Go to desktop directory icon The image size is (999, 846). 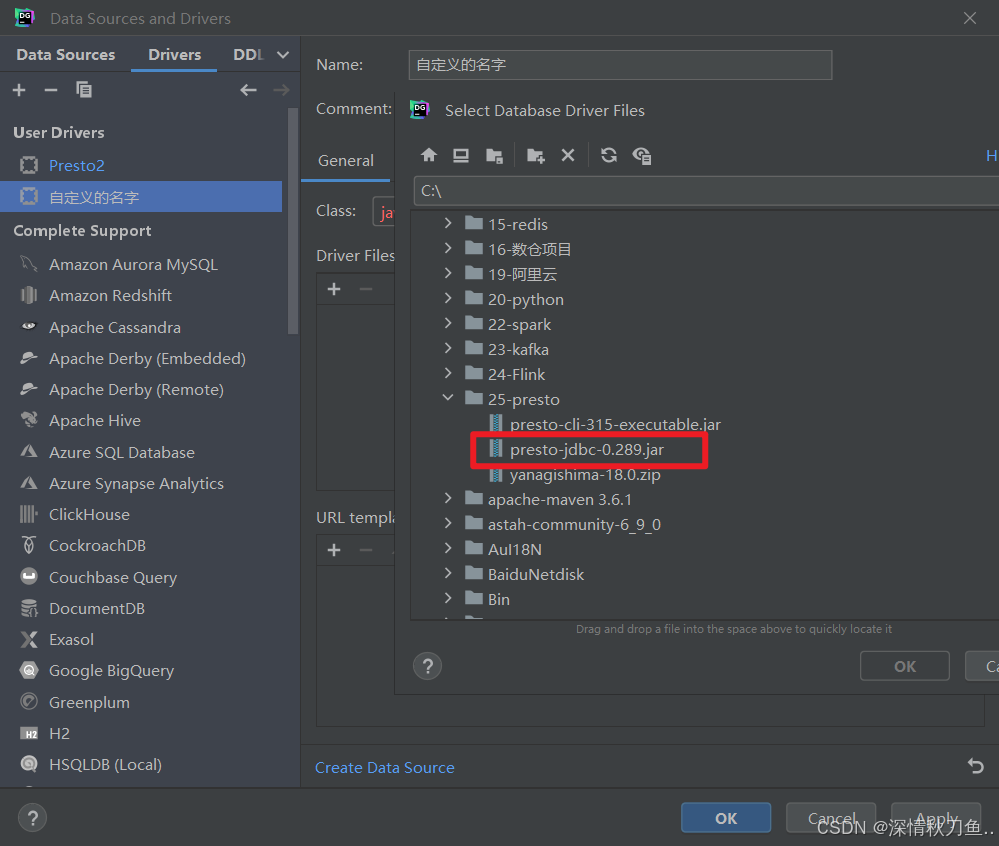tap(461, 155)
